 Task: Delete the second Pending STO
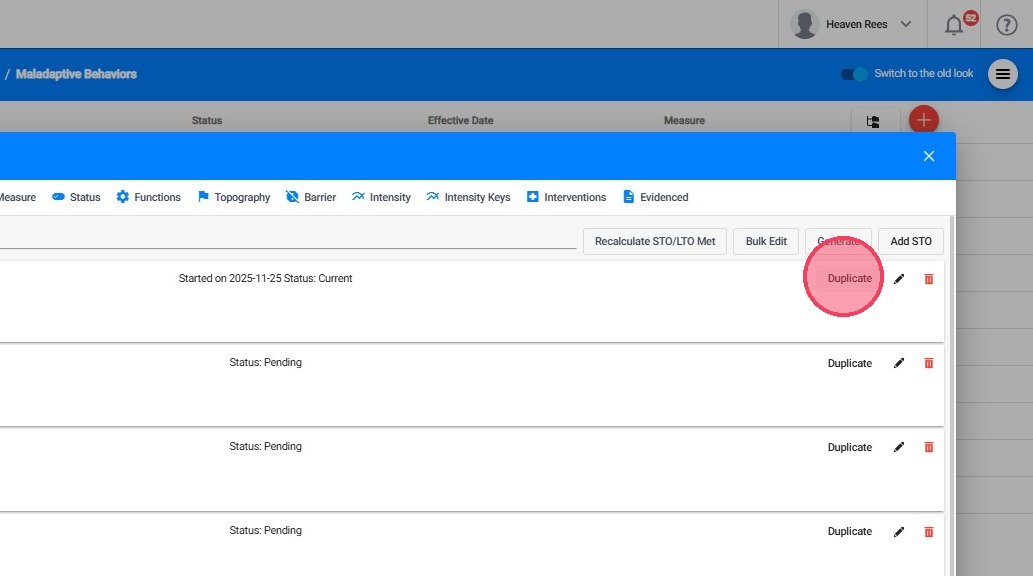(x=929, y=447)
